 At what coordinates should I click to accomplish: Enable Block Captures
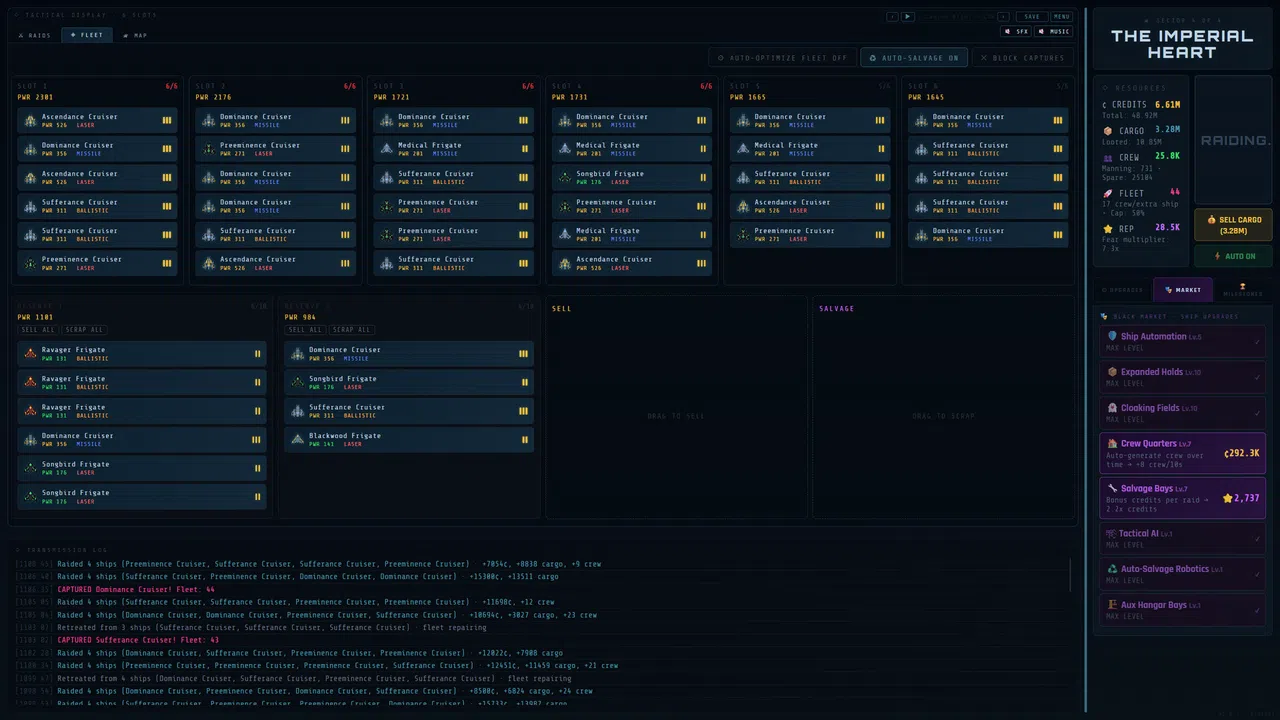point(1022,58)
